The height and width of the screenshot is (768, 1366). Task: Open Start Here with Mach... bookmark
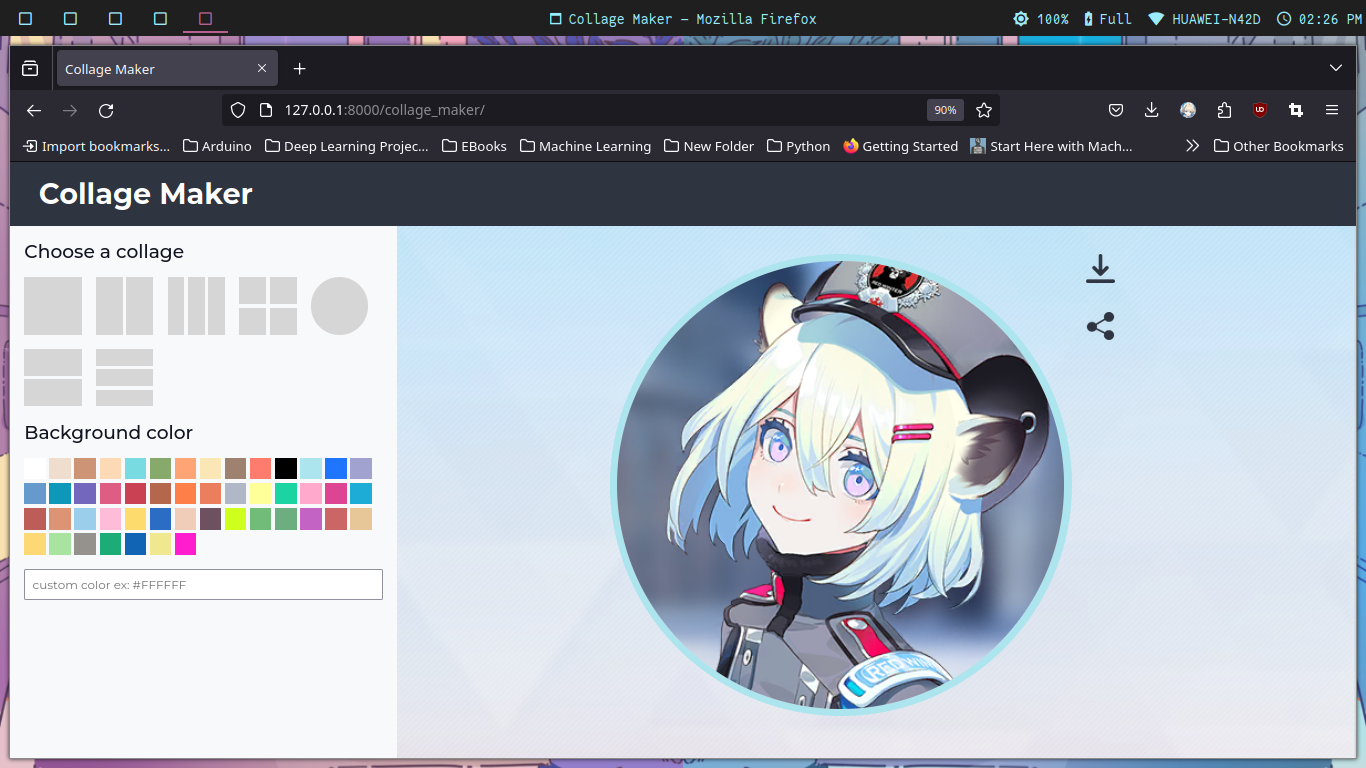tap(1051, 146)
